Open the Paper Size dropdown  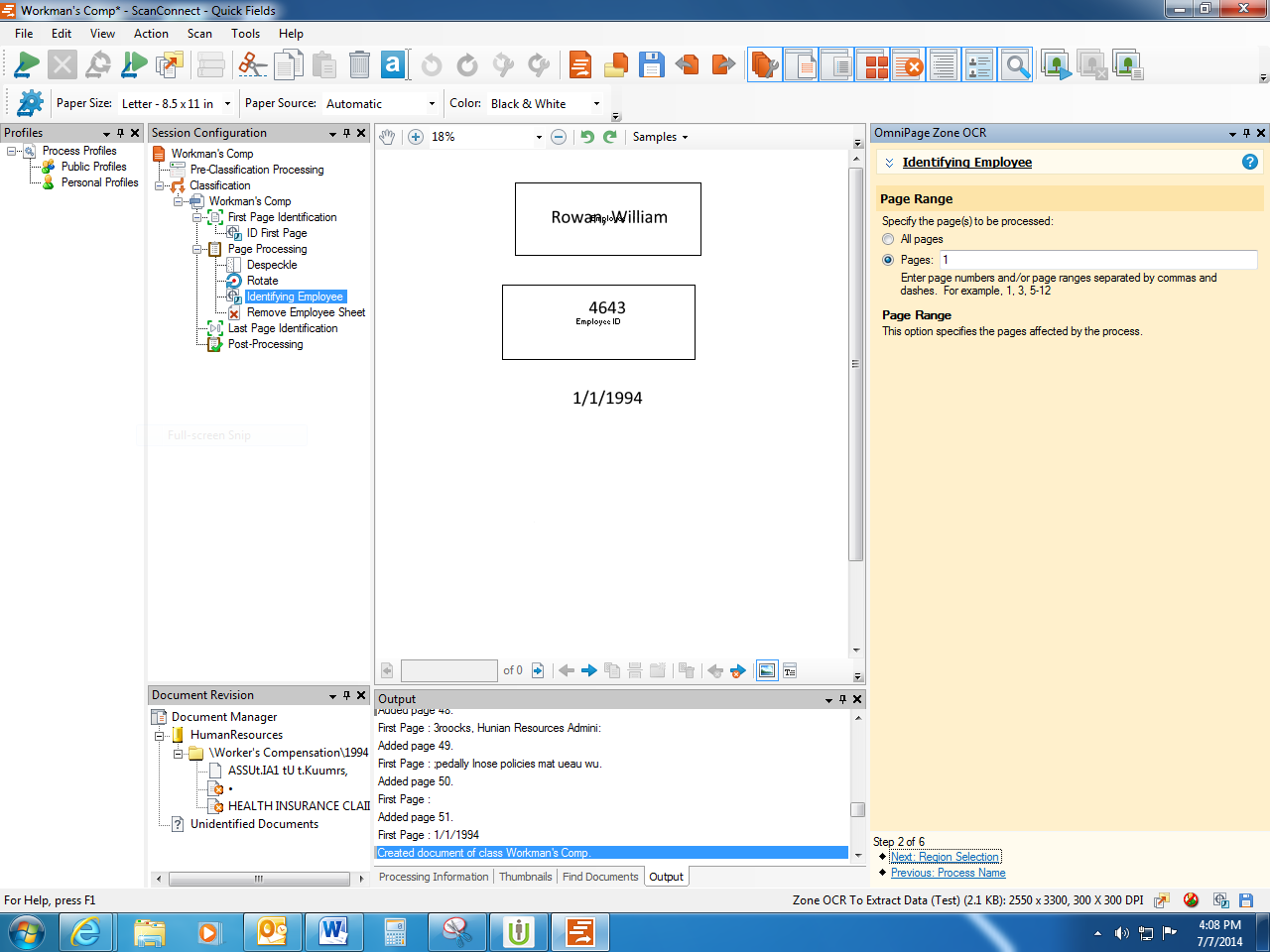(x=227, y=103)
